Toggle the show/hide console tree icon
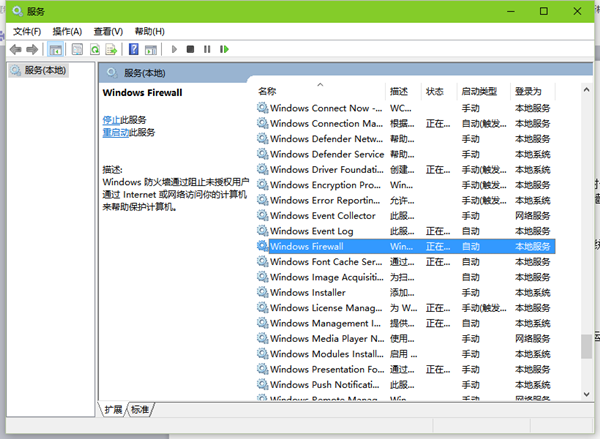This screenshot has height=439, width=600. click(x=55, y=49)
